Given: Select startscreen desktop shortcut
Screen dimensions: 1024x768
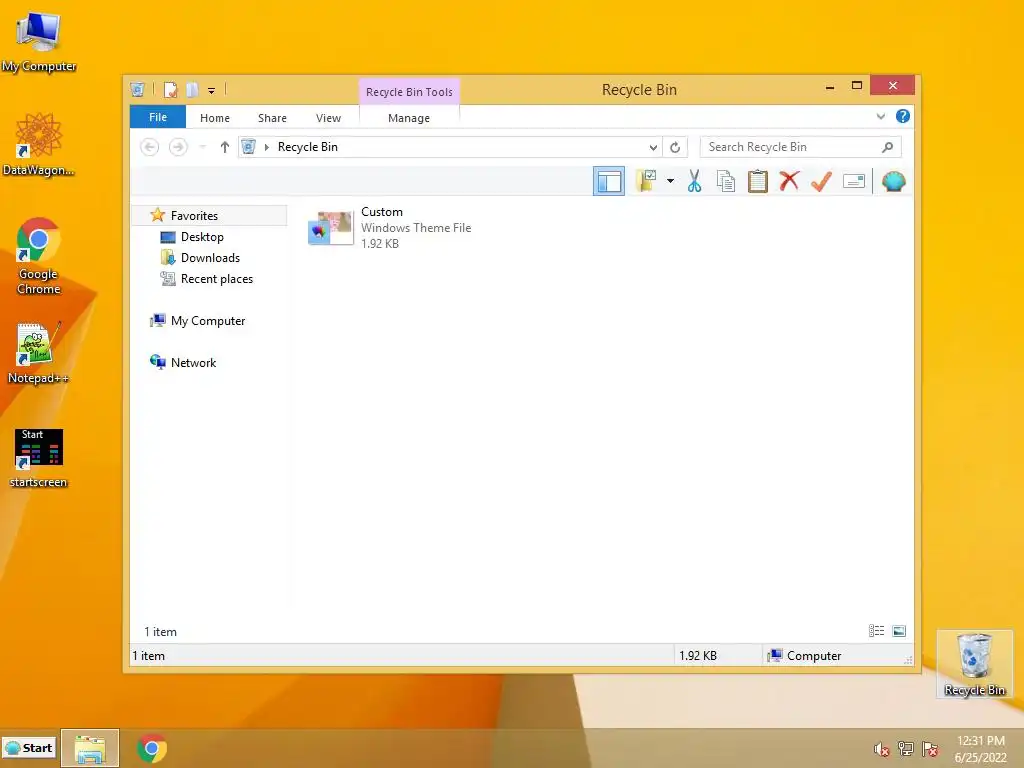Looking at the screenshot, I should coord(39,458).
